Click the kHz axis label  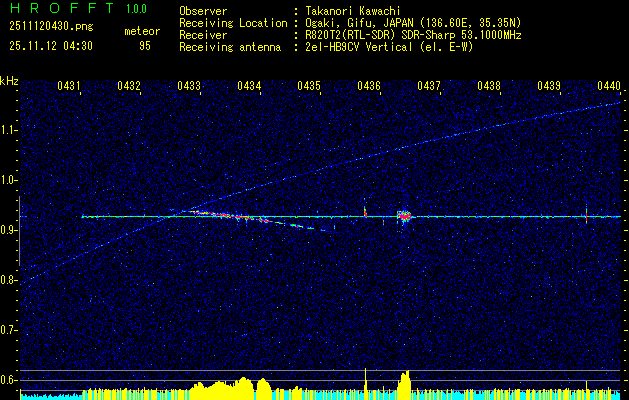click(x=9, y=81)
